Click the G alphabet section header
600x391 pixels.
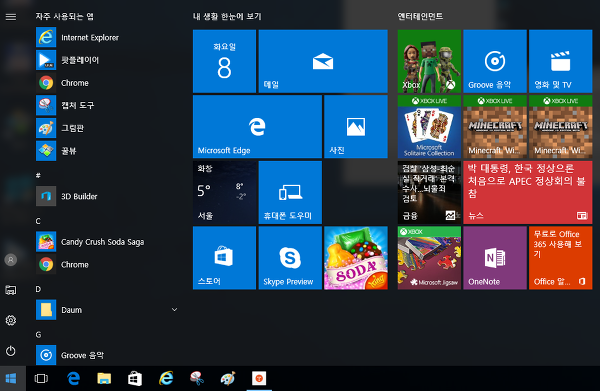[x=38, y=334]
